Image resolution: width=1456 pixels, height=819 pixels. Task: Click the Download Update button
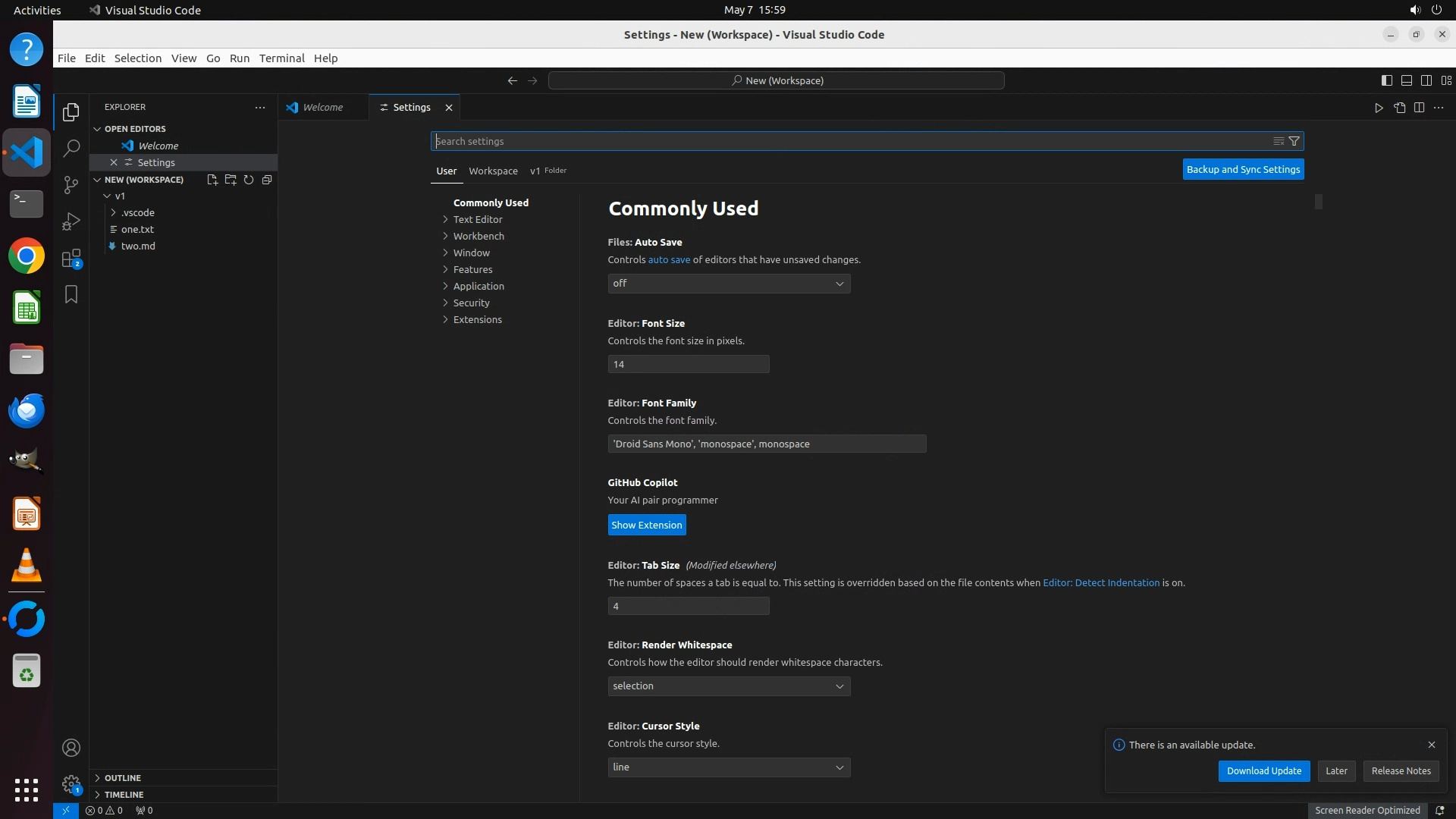pos(1263,770)
